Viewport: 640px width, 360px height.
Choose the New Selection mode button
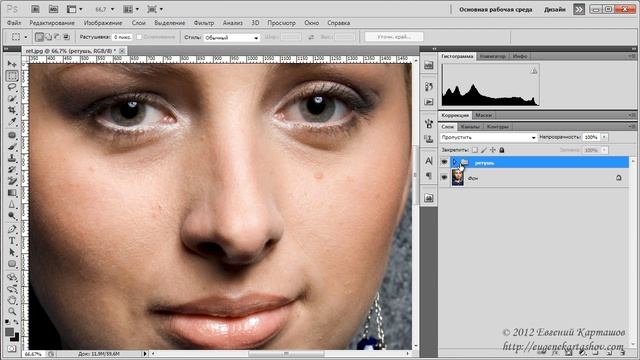39,37
